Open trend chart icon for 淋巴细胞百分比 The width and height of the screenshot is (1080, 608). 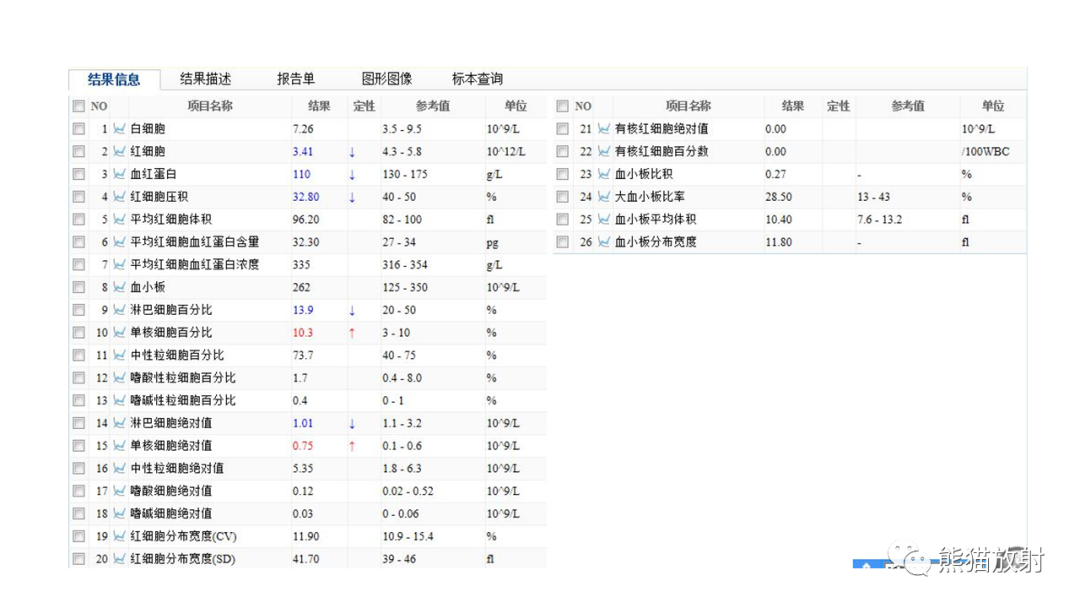tap(119, 310)
